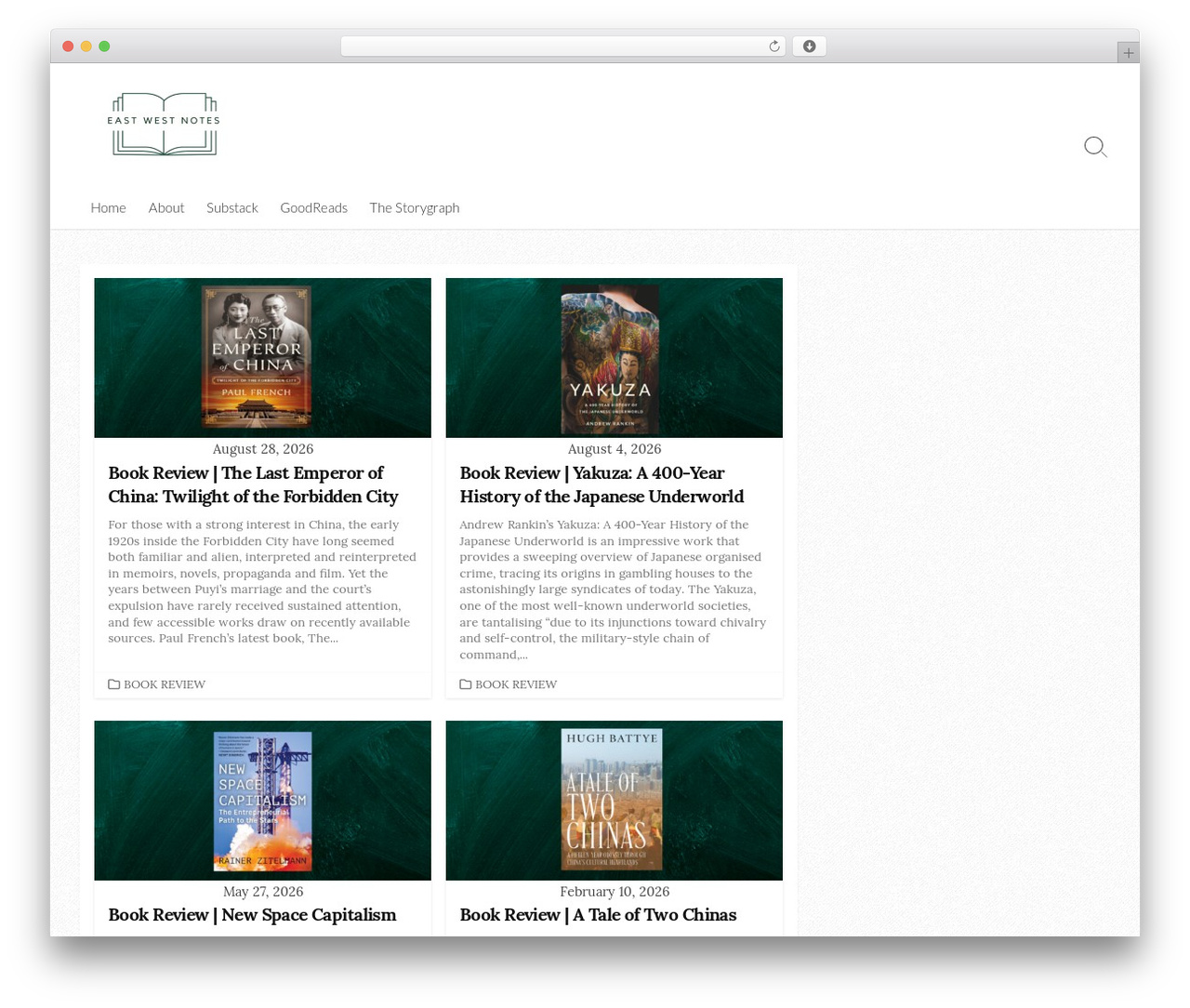The height and width of the screenshot is (1008, 1190).
Task: Visit the Substack menu link
Action: (232, 207)
